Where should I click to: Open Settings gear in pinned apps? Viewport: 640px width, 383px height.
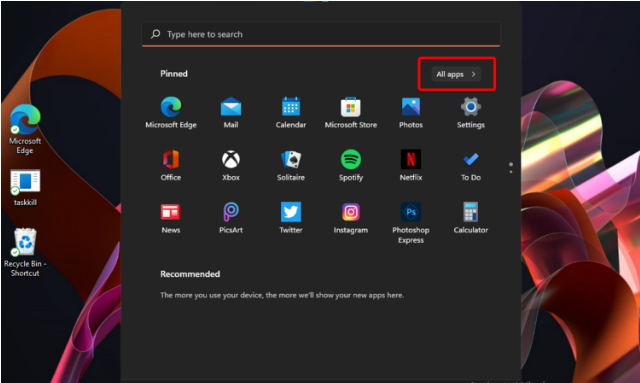click(x=471, y=113)
